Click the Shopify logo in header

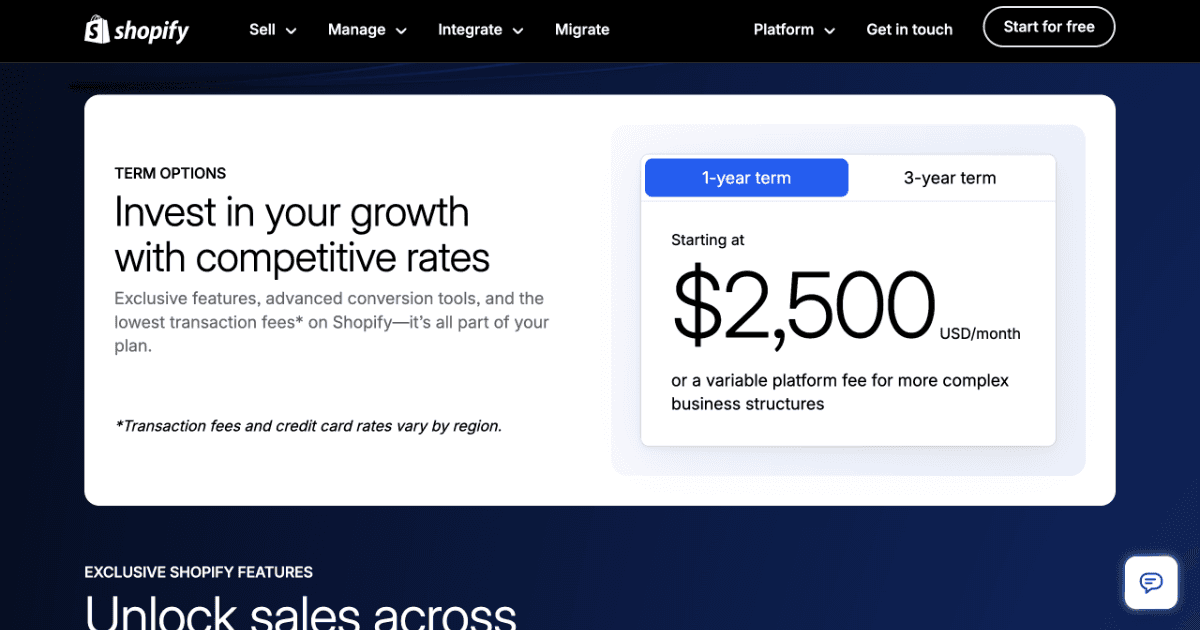coord(137,30)
